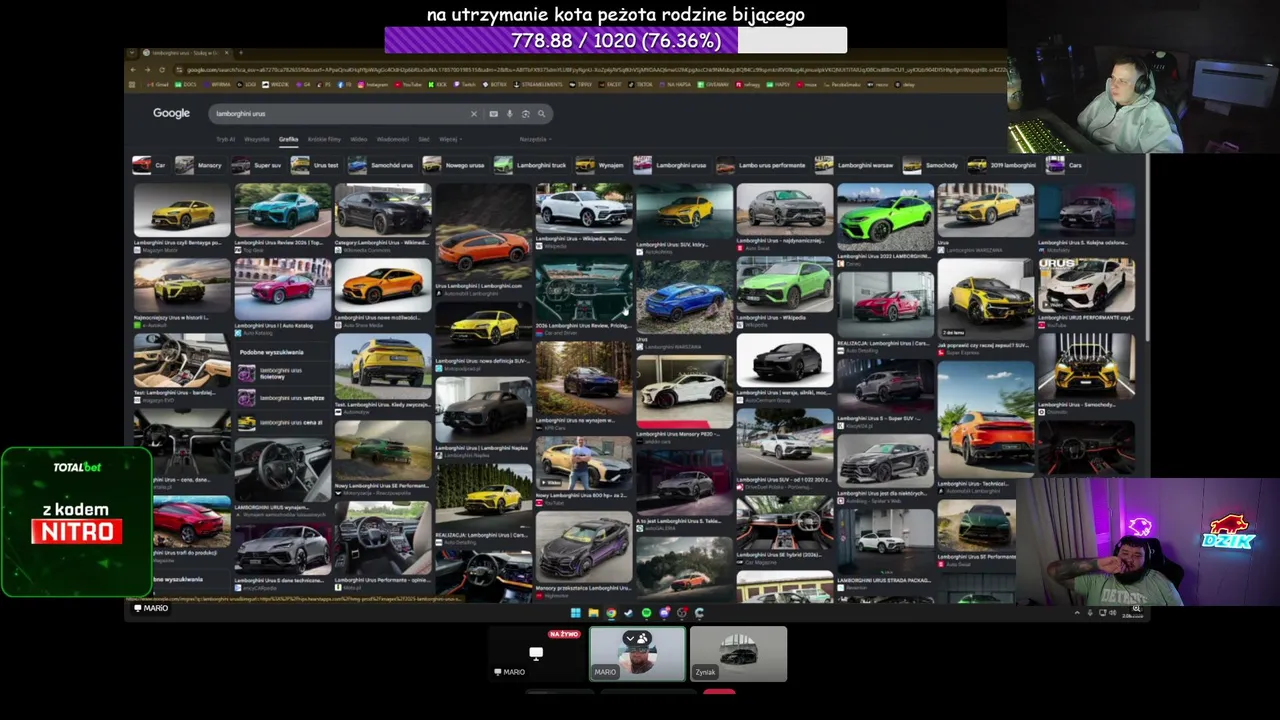
Task: Open the Krótkie filmy tab
Action: coord(324,140)
